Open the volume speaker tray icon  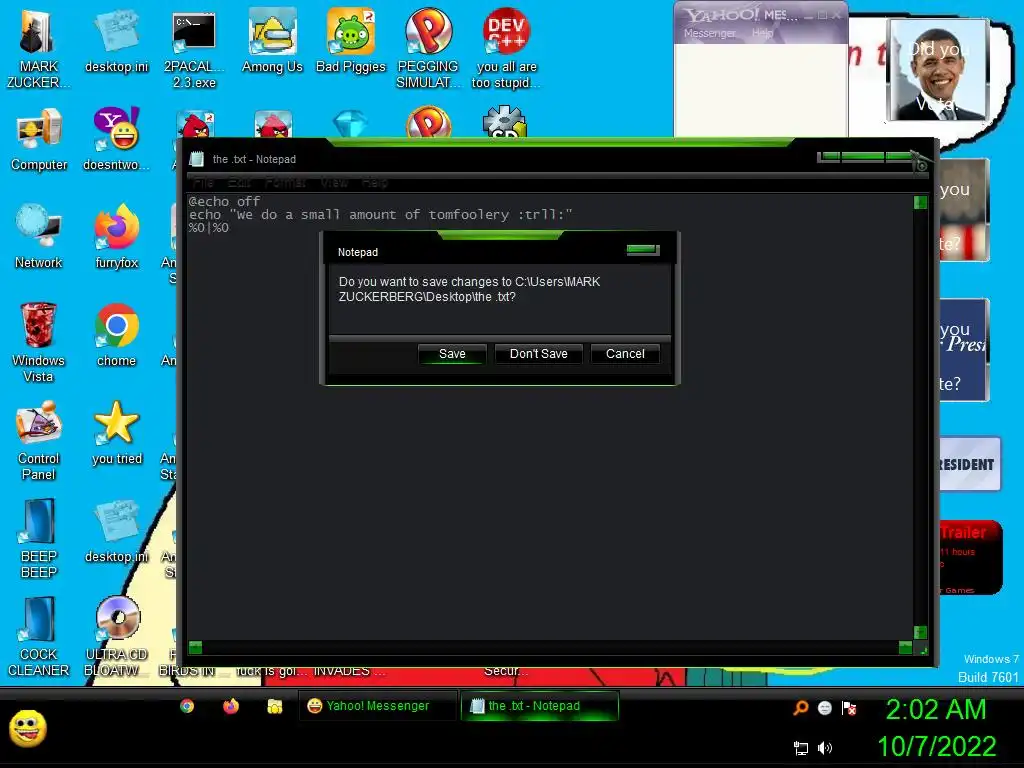tap(825, 748)
